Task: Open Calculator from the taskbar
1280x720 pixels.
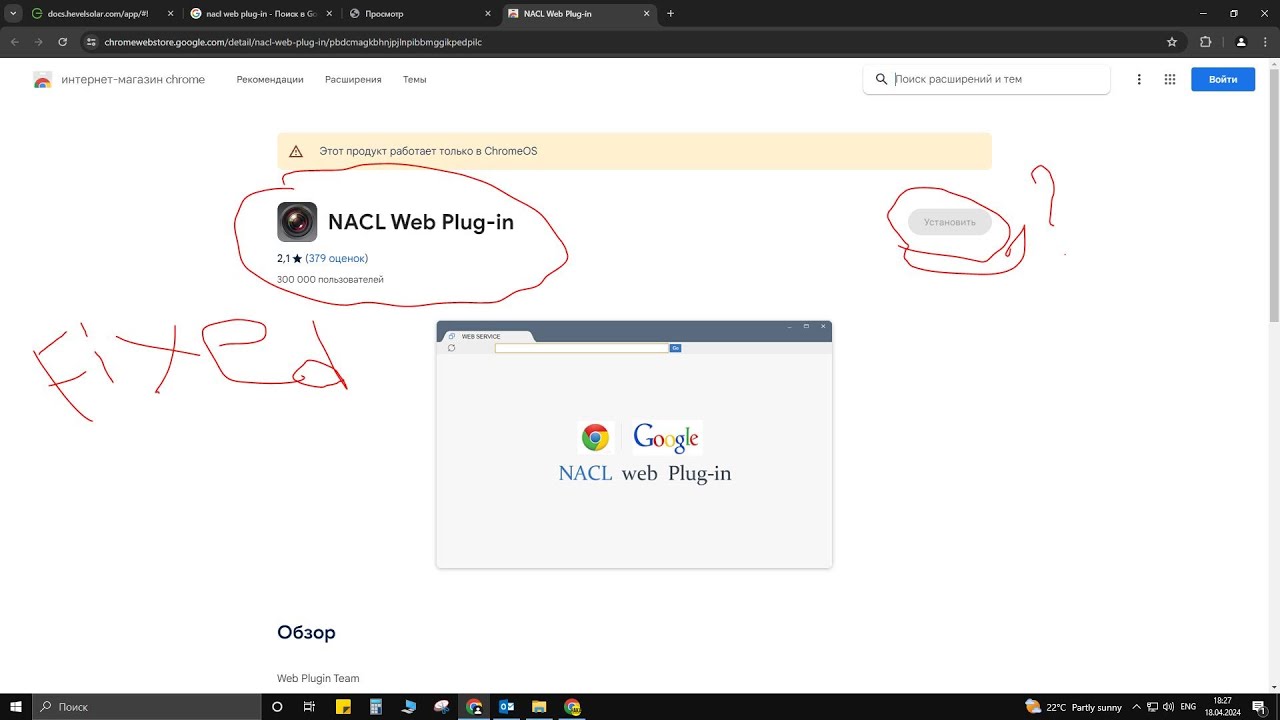Action: (375, 706)
